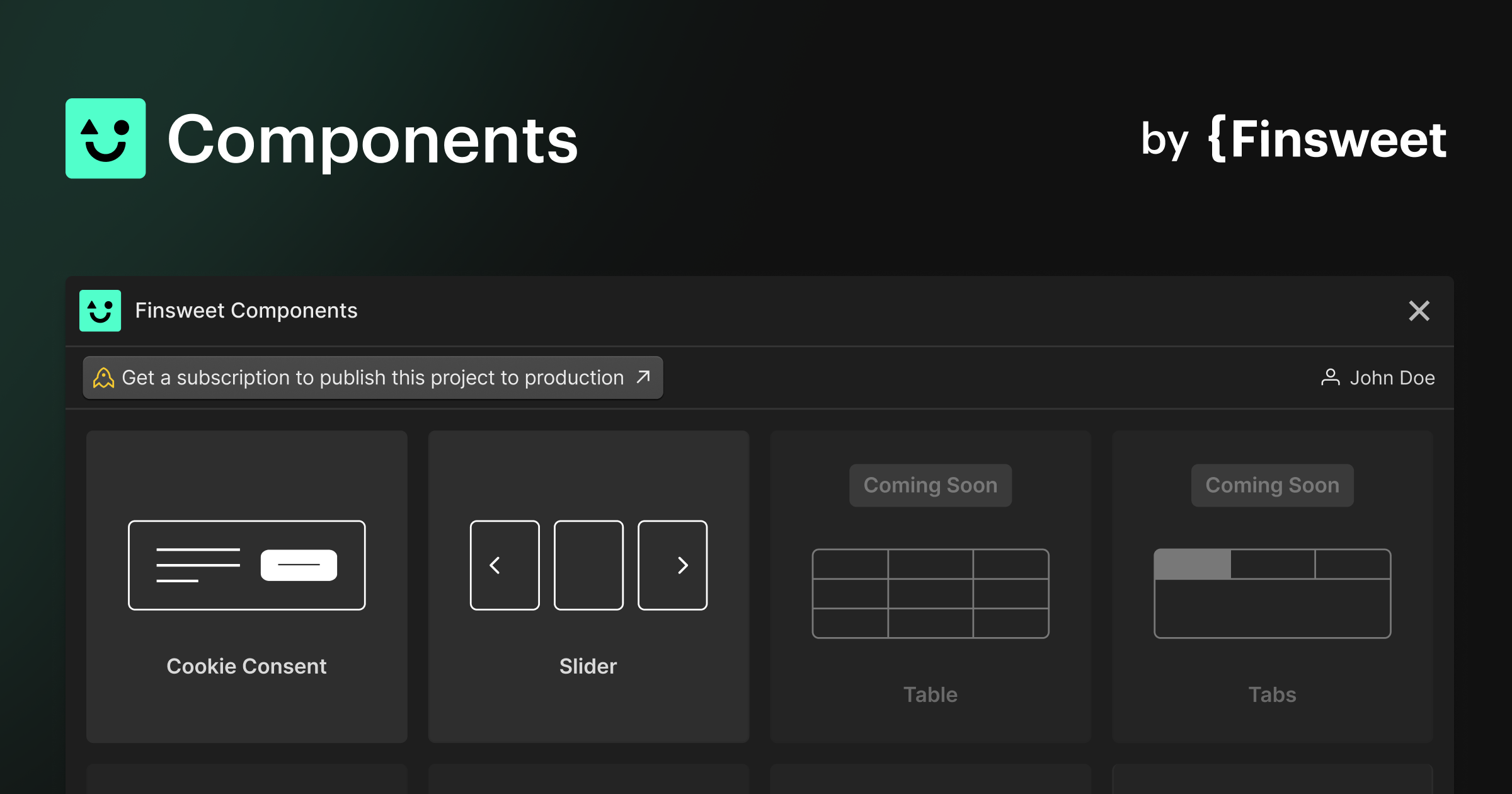Select the rocket icon in subscription banner
This screenshot has width=1512, height=794.
[x=103, y=377]
